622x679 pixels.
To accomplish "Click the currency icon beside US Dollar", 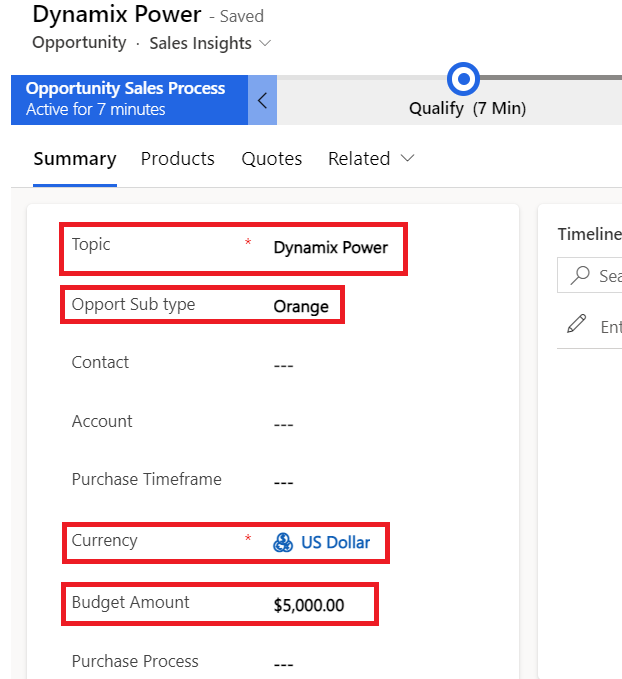I will coord(283,542).
